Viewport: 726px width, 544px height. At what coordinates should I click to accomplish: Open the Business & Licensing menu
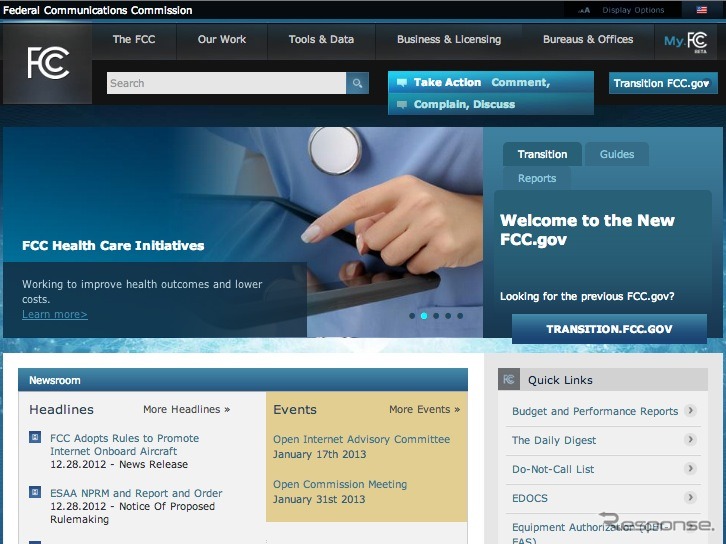(x=448, y=40)
